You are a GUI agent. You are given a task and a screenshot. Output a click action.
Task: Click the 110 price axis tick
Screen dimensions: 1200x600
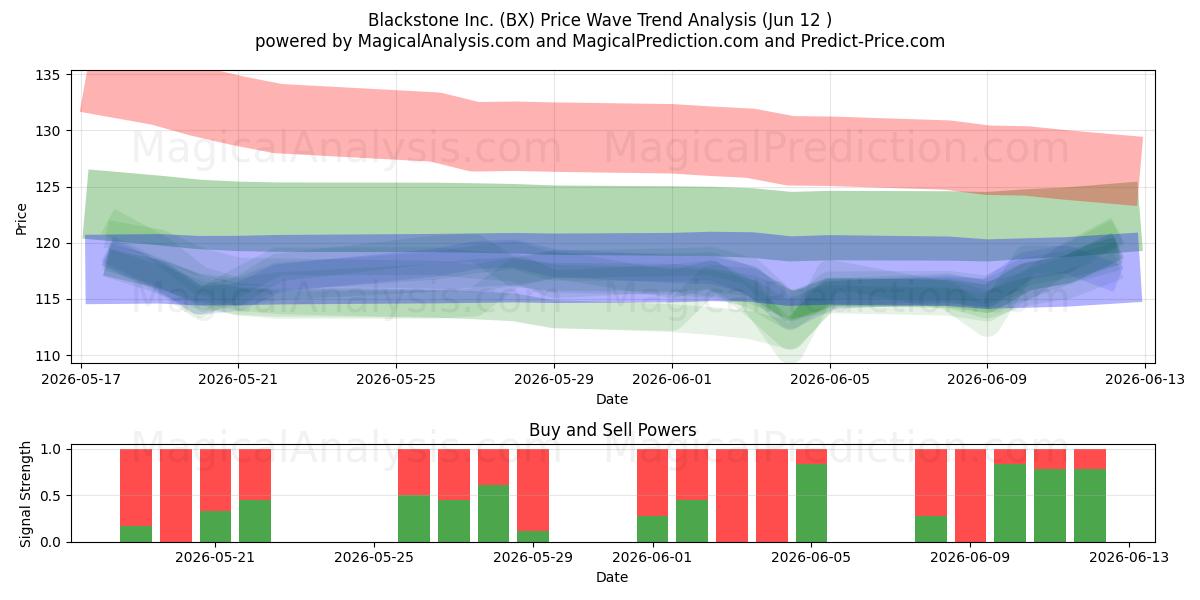49,355
